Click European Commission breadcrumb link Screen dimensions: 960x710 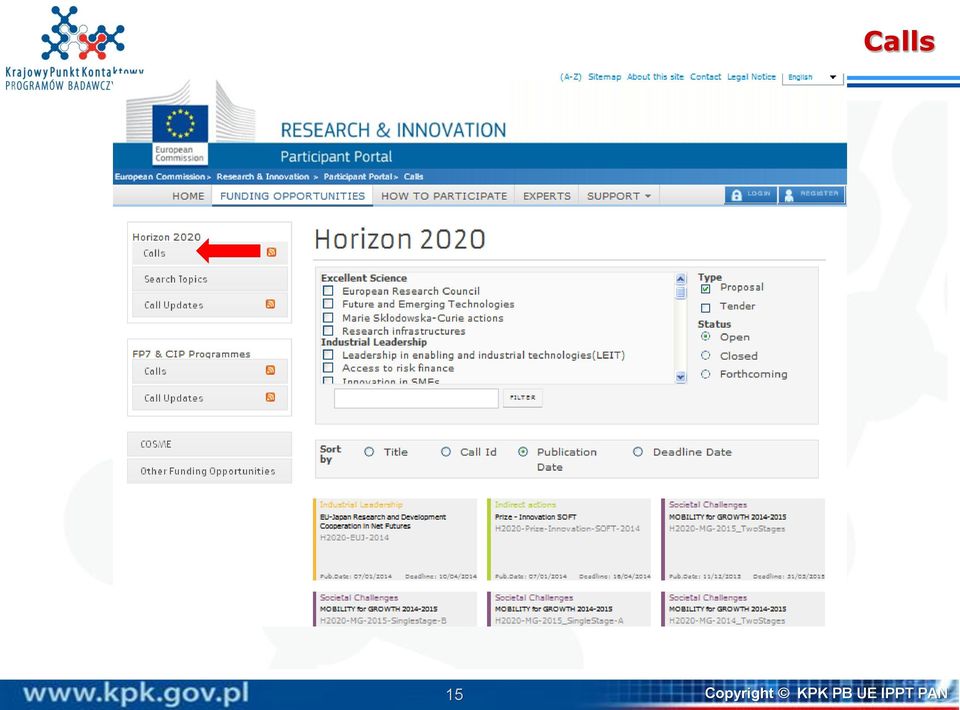[x=160, y=177]
